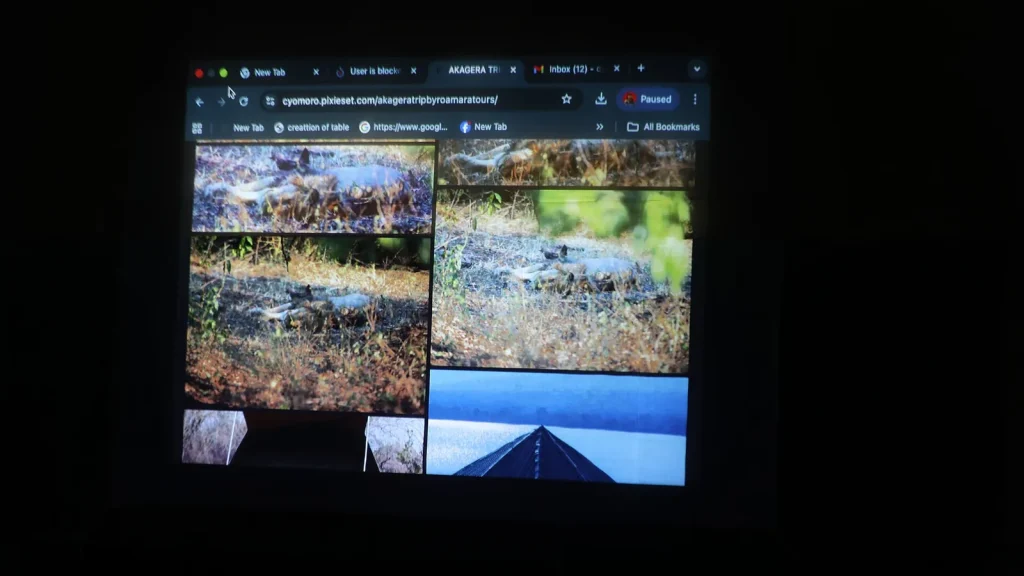Open the creattion of table bookmark
The height and width of the screenshot is (576, 1024).
312,127
